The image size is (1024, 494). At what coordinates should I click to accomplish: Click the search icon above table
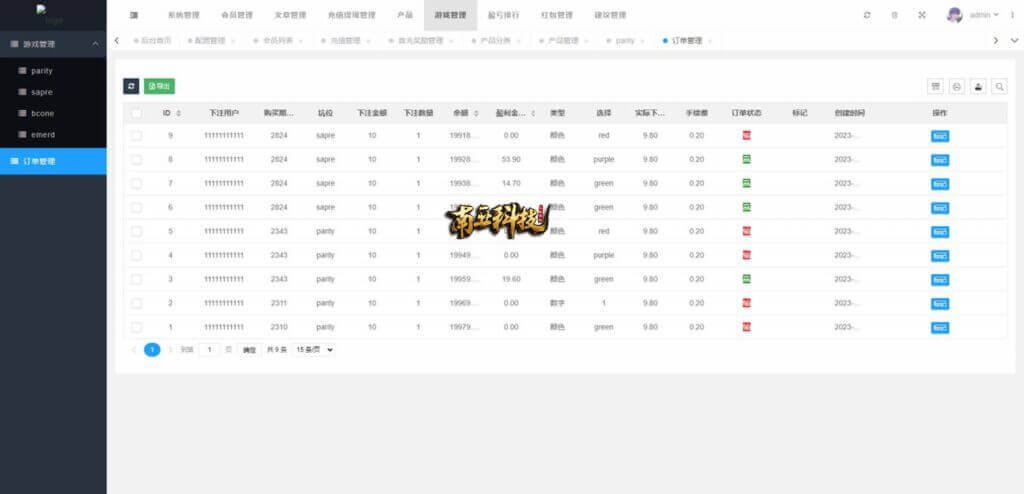999,87
